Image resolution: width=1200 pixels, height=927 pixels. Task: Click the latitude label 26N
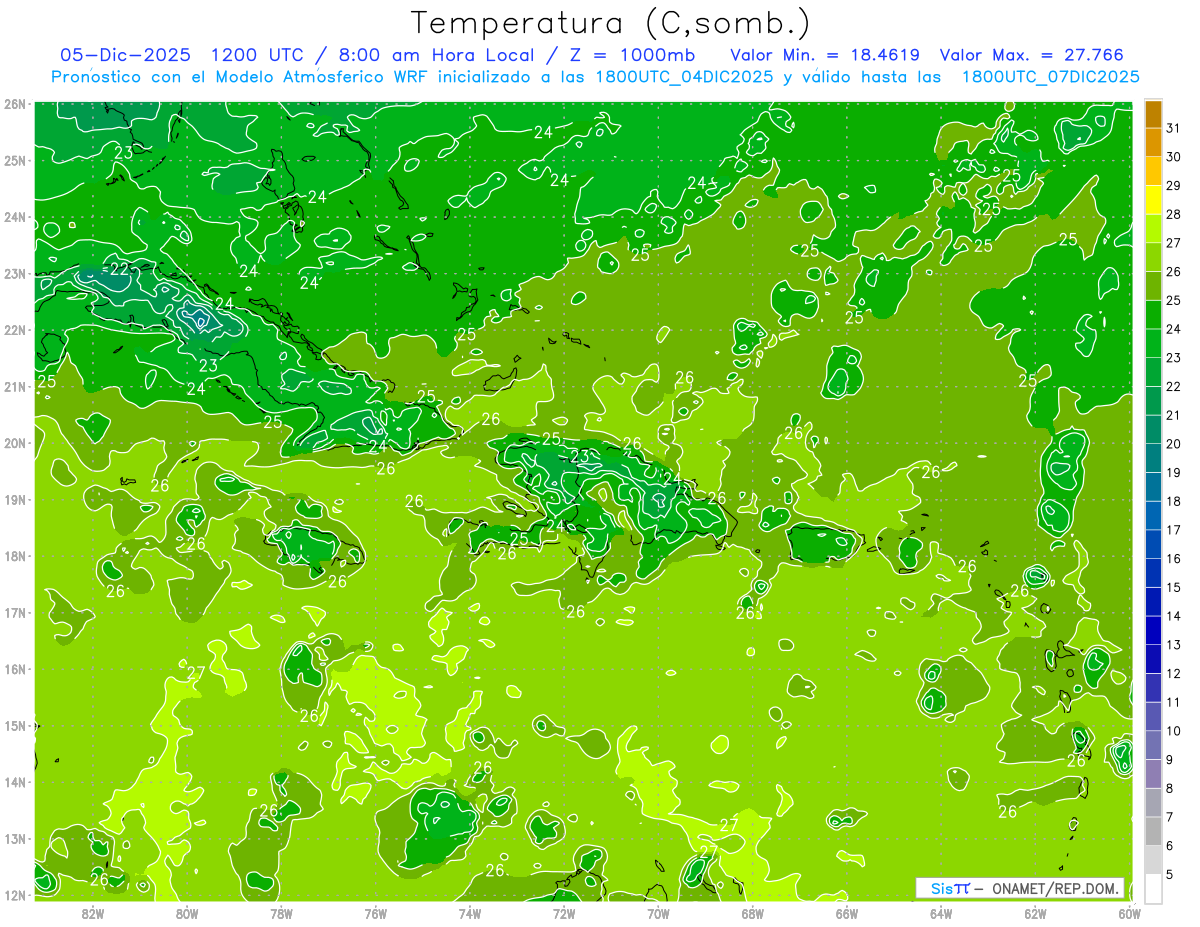point(15,104)
